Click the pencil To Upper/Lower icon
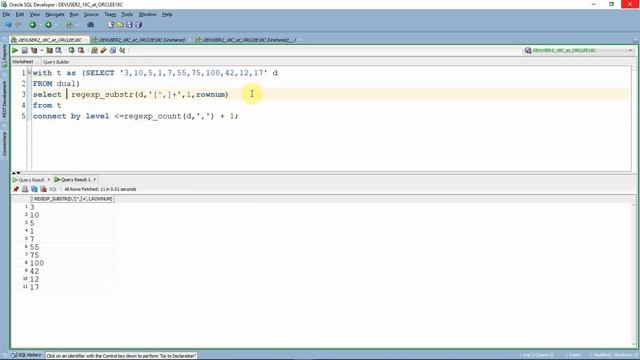The height and width of the screenshot is (360, 640). (103, 50)
